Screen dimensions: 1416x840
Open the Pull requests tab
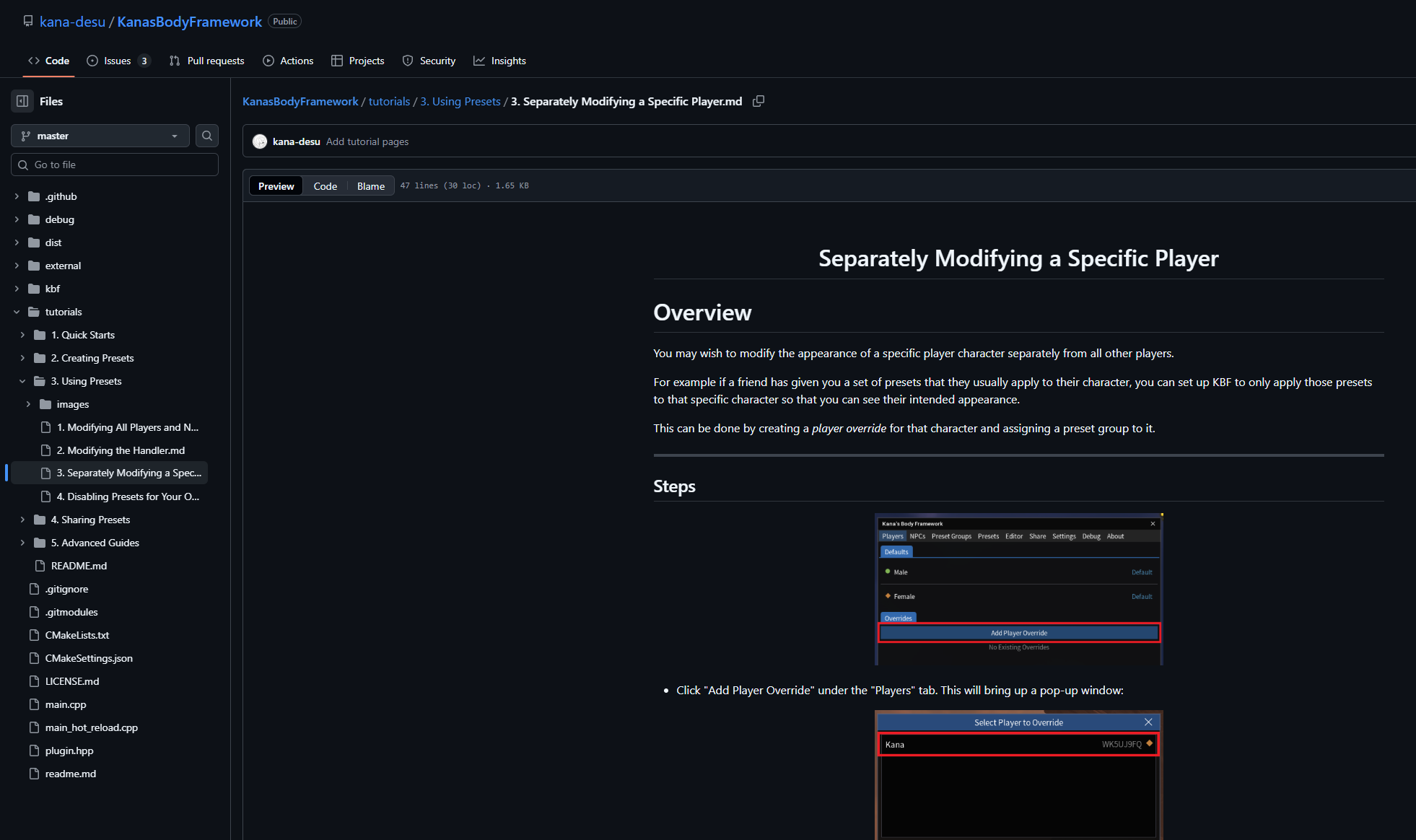click(x=206, y=61)
